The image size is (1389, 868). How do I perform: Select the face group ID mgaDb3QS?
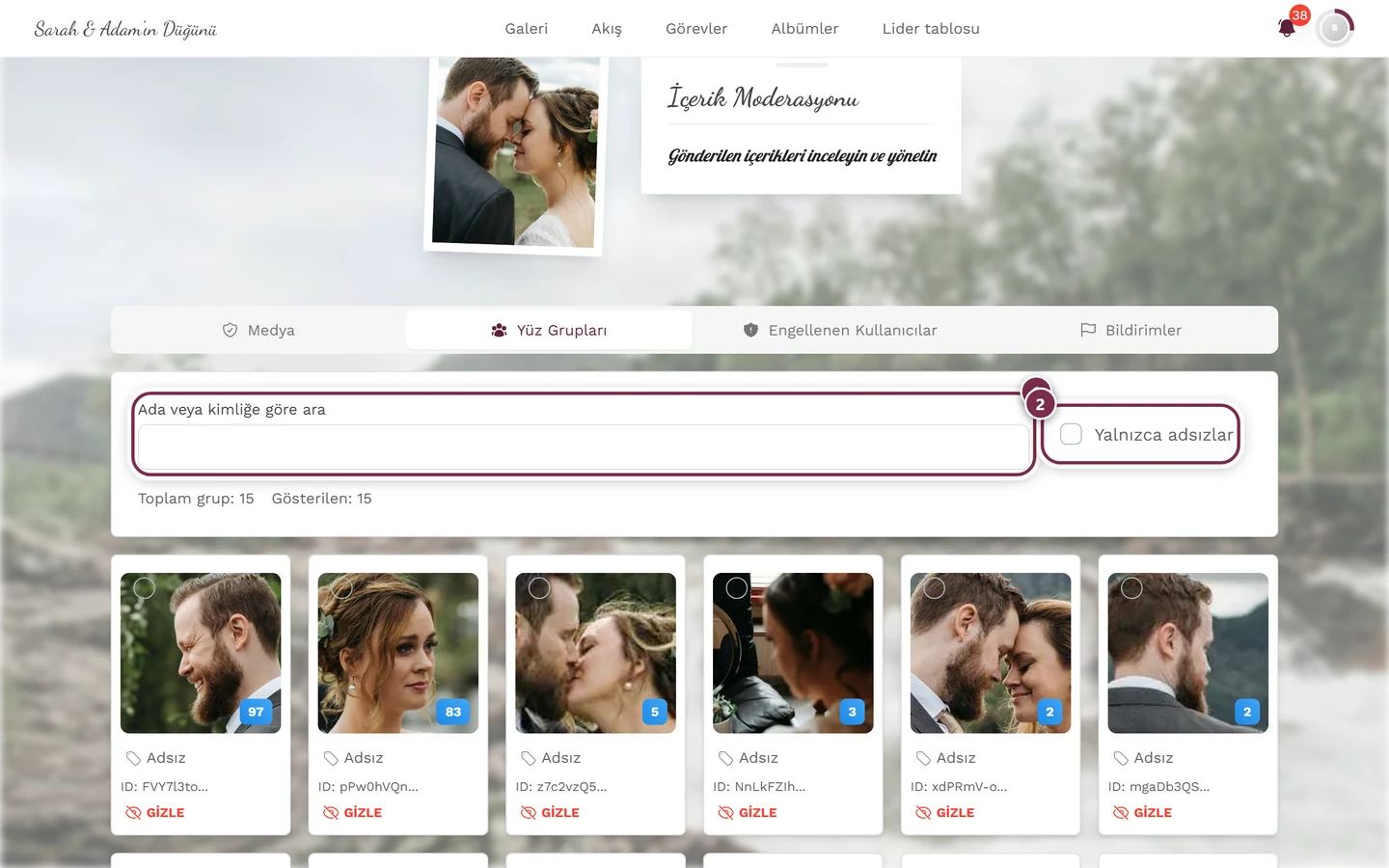[1131, 588]
